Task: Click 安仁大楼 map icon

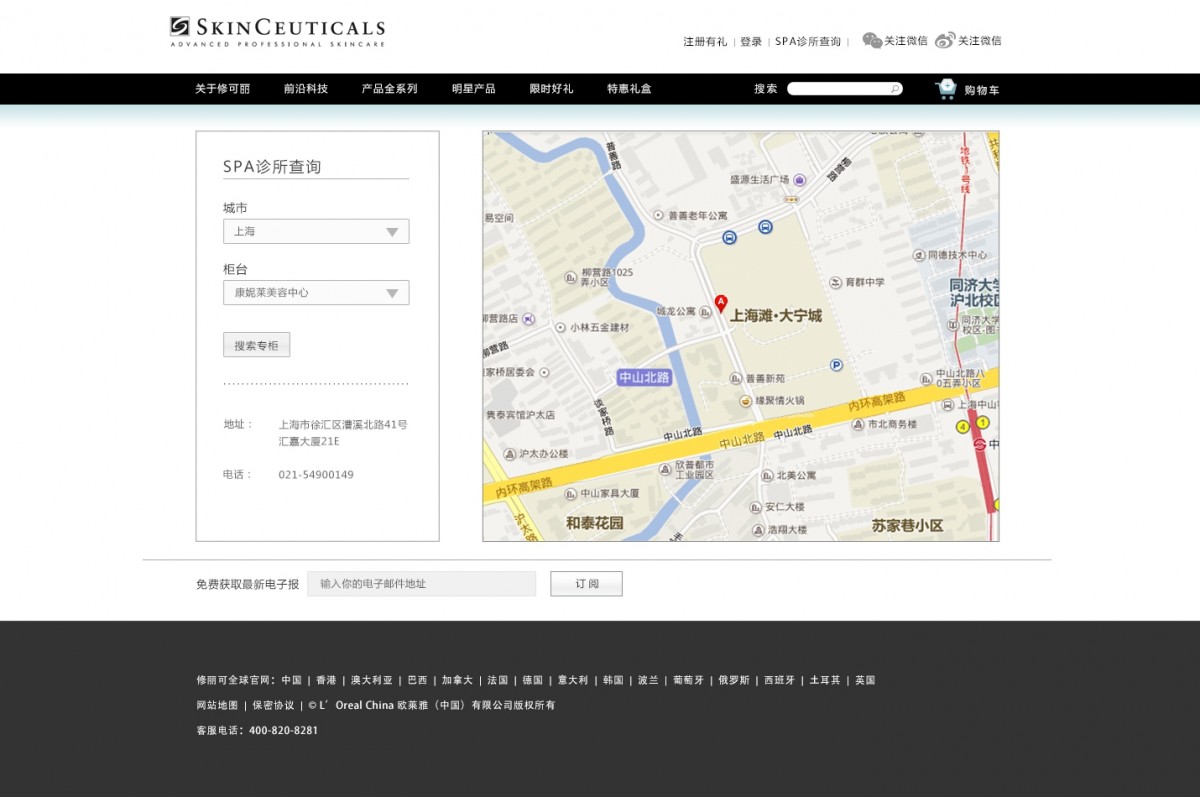Action: 756,507
